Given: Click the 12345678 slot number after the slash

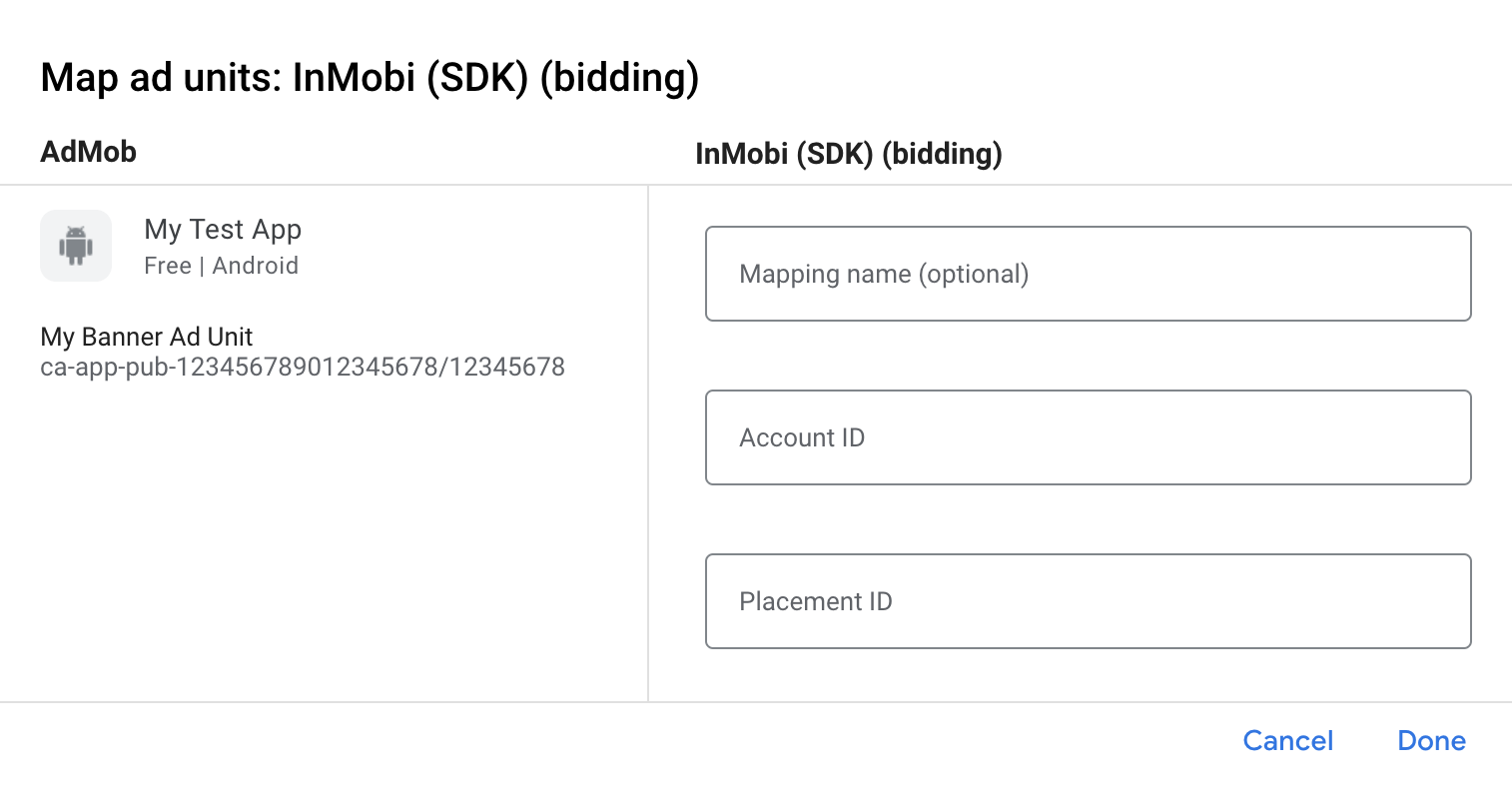Looking at the screenshot, I should point(507,368).
